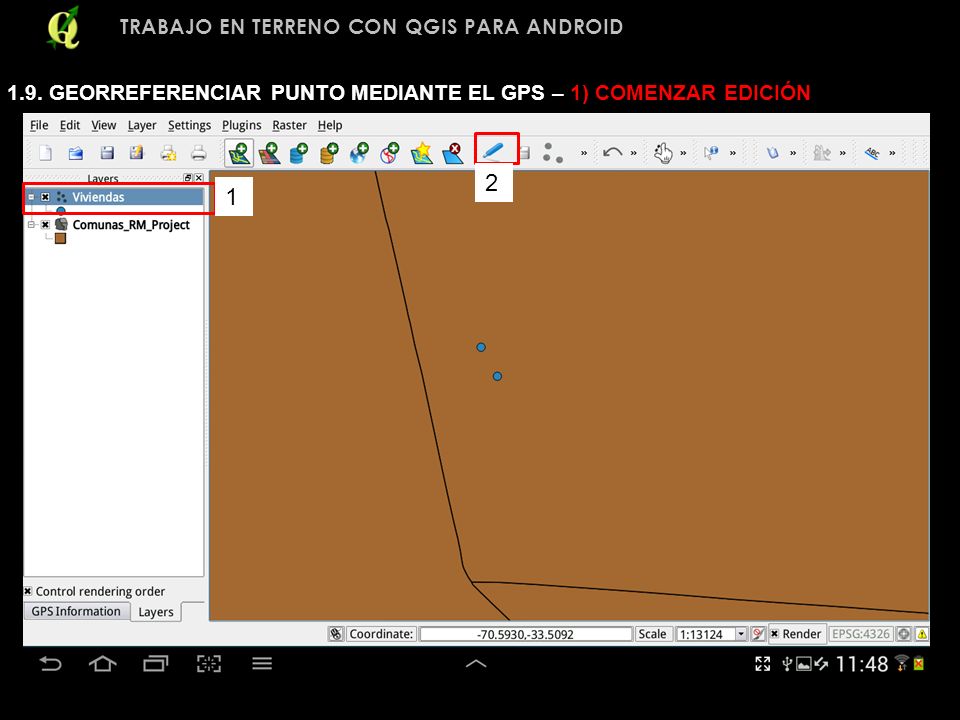Click the Scale field showing 1:13124
Image resolution: width=960 pixels, height=720 pixels.
tap(705, 634)
